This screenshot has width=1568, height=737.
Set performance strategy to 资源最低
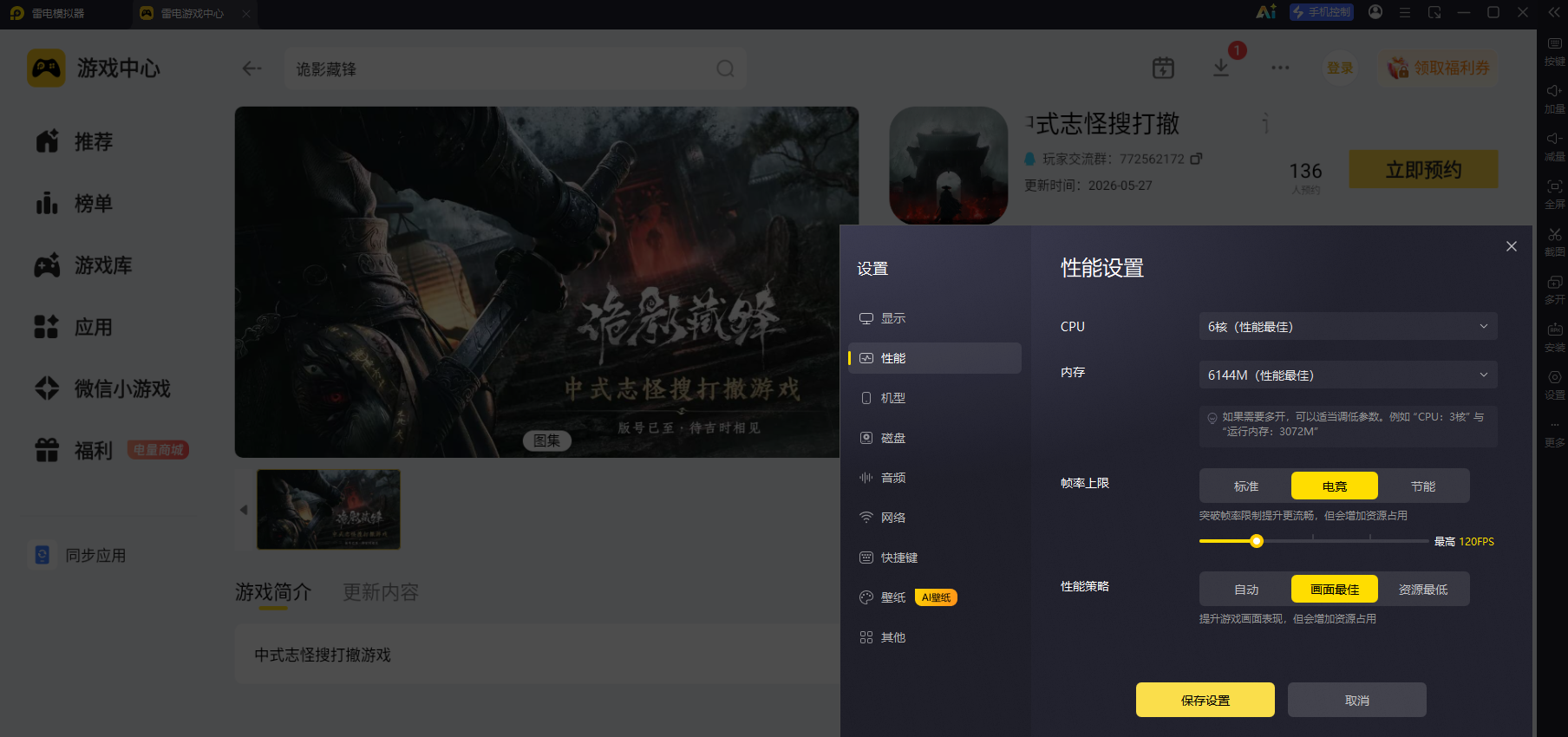tap(1423, 590)
